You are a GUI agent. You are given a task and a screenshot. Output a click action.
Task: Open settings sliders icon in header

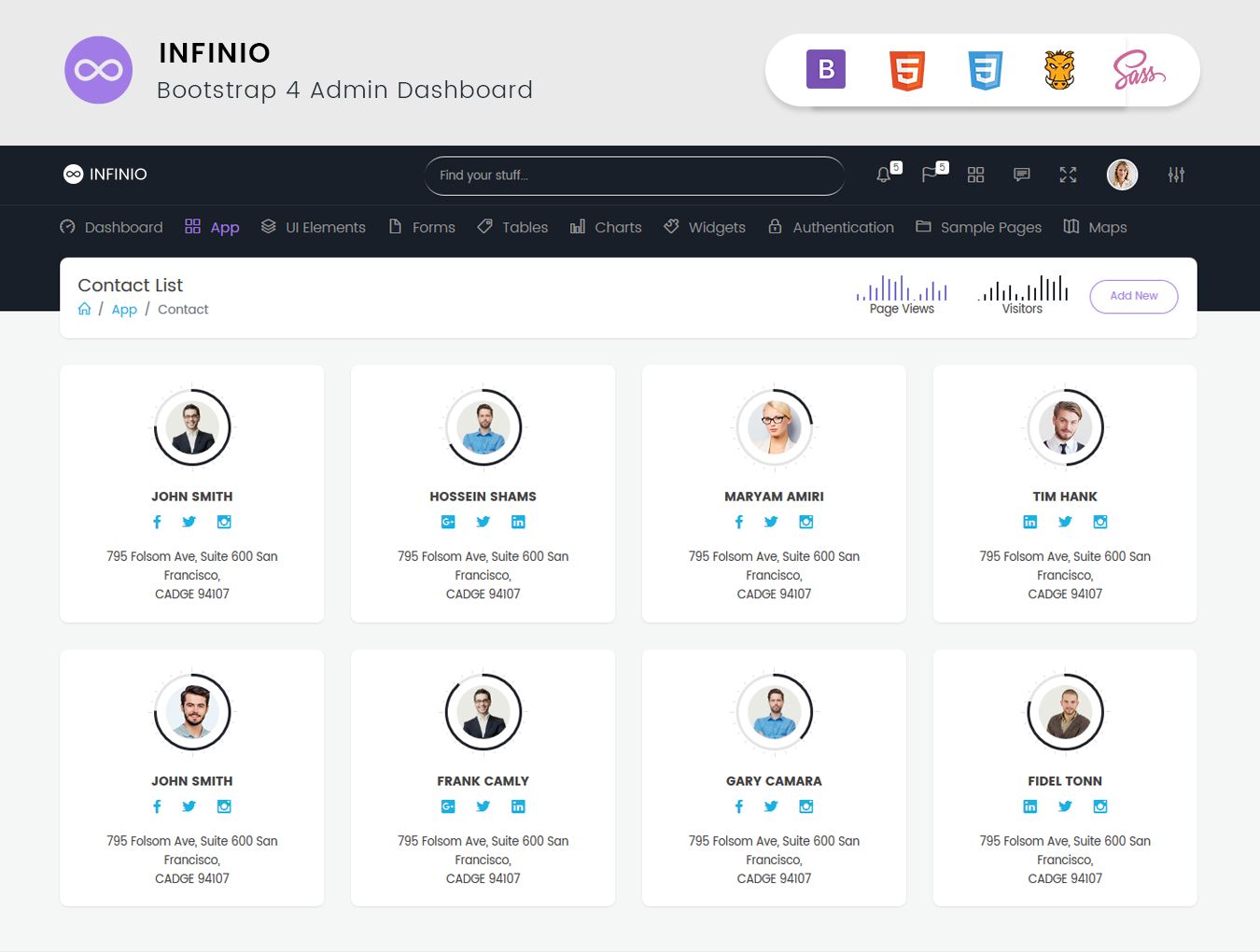point(1176,175)
